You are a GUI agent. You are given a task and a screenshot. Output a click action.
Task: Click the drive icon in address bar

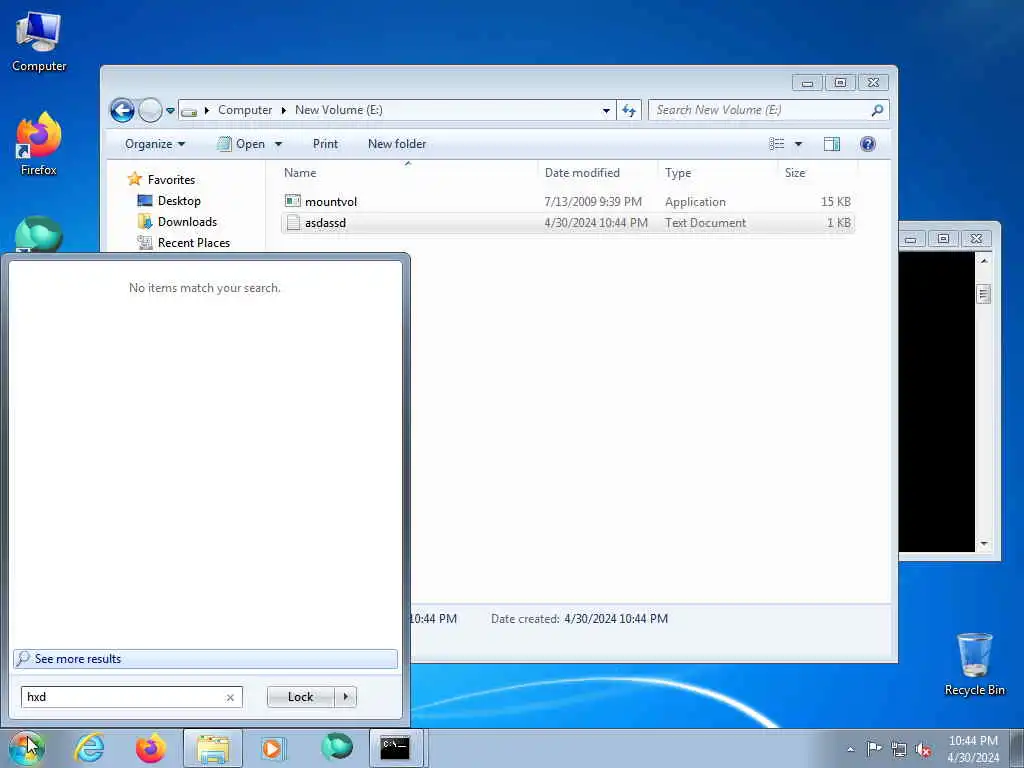[x=189, y=111]
